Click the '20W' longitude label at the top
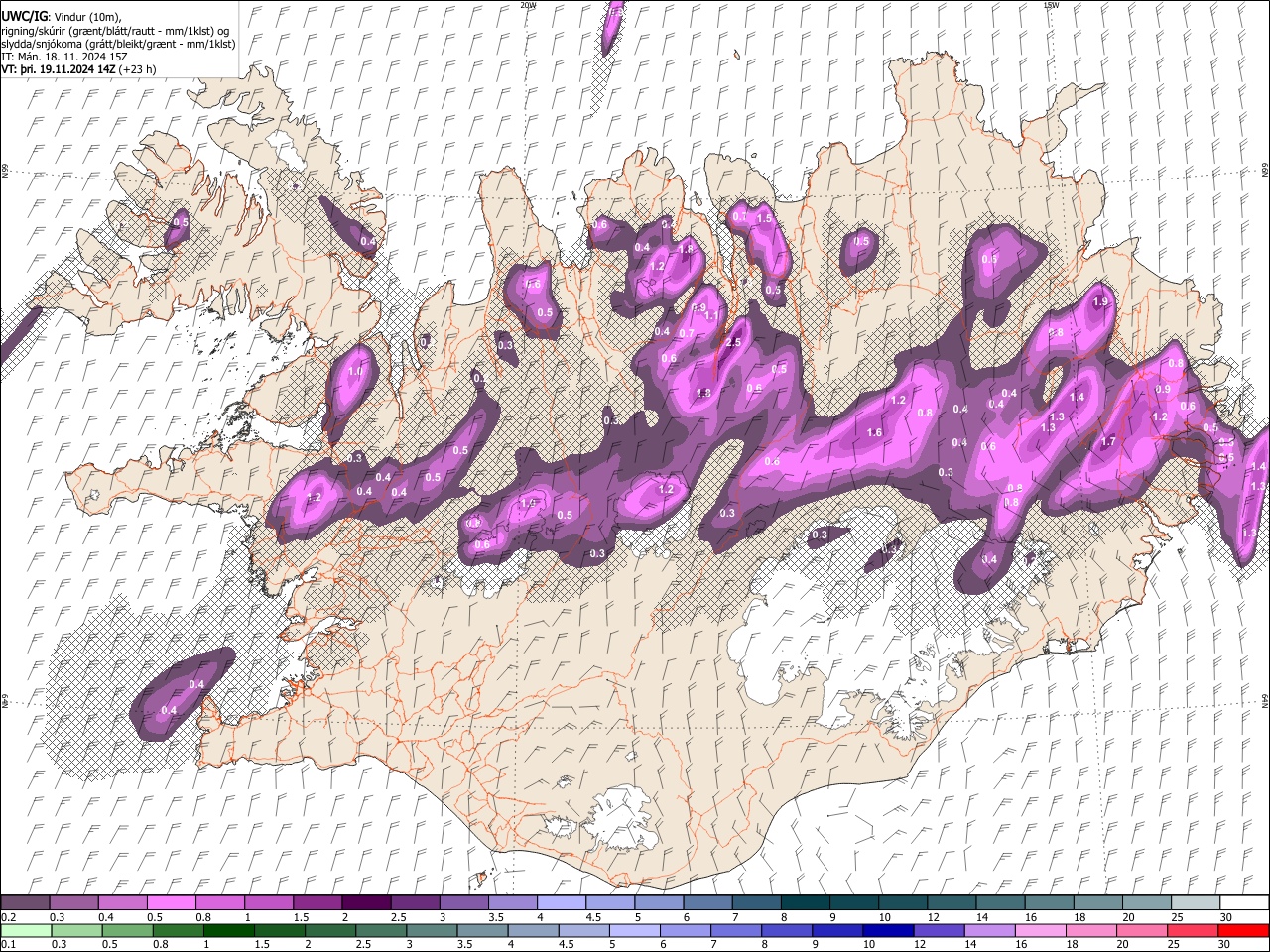The height and width of the screenshot is (952, 1270). pyautogui.click(x=528, y=5)
